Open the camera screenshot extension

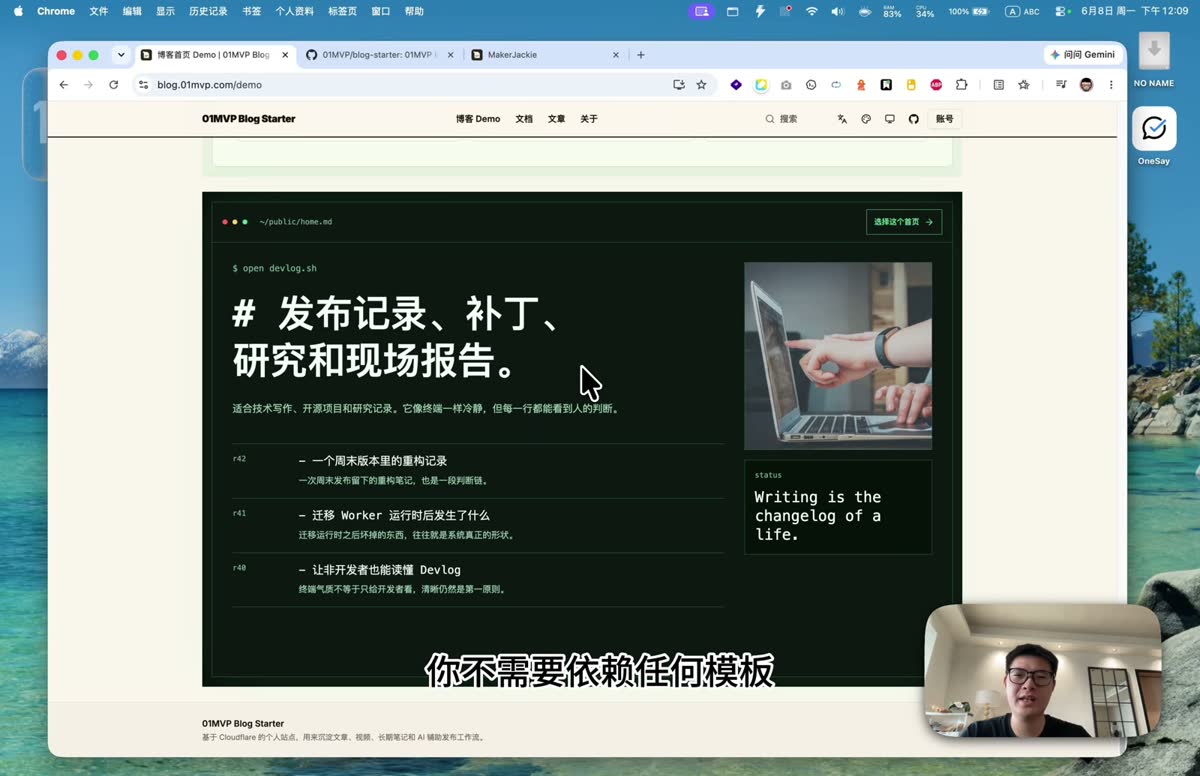[786, 85]
